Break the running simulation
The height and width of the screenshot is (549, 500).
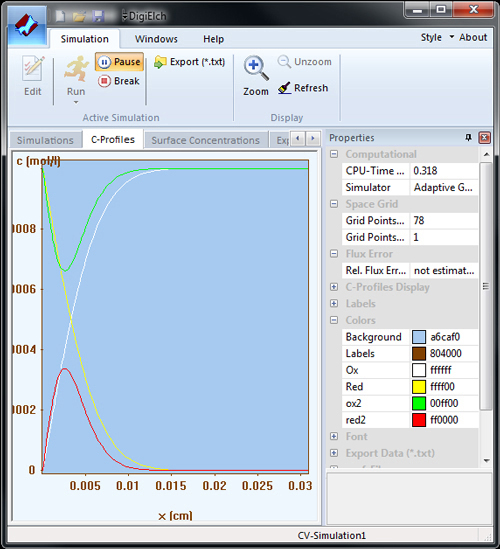[x=119, y=81]
